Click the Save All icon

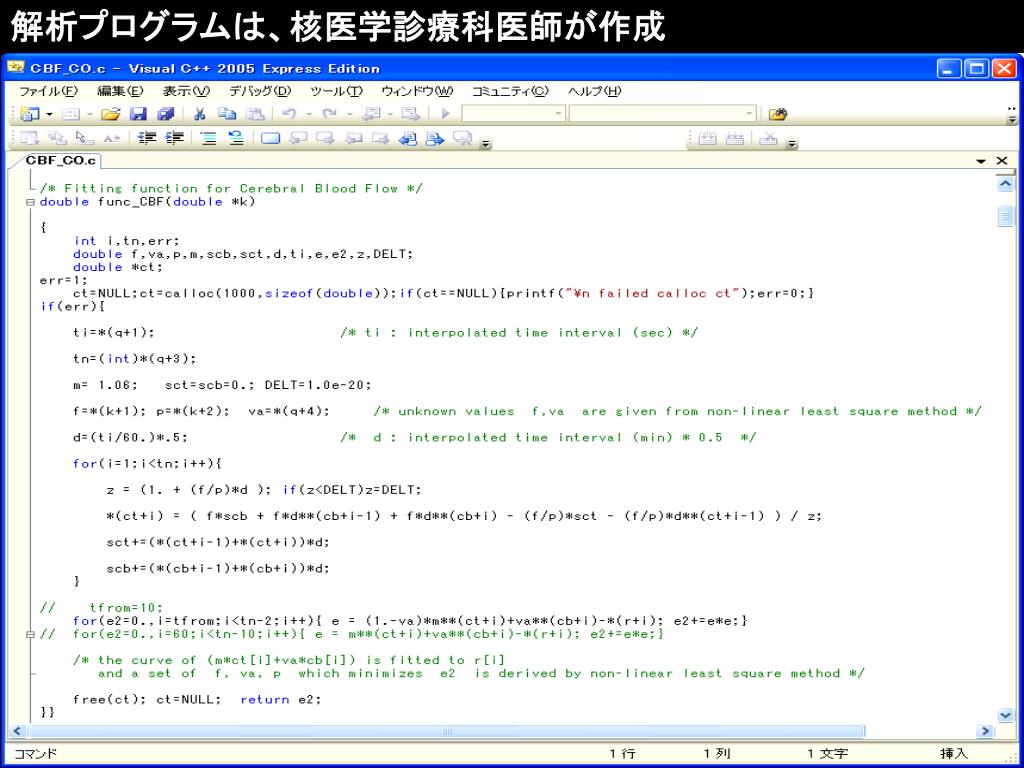(166, 114)
